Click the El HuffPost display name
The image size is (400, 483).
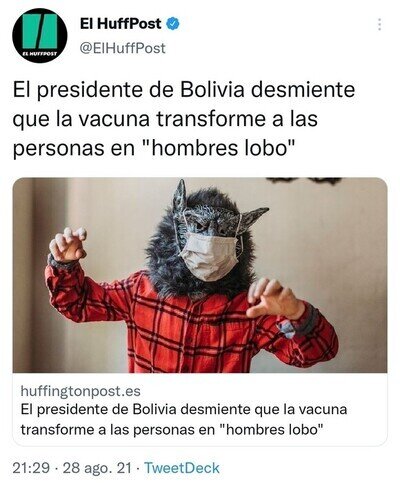tap(121, 24)
